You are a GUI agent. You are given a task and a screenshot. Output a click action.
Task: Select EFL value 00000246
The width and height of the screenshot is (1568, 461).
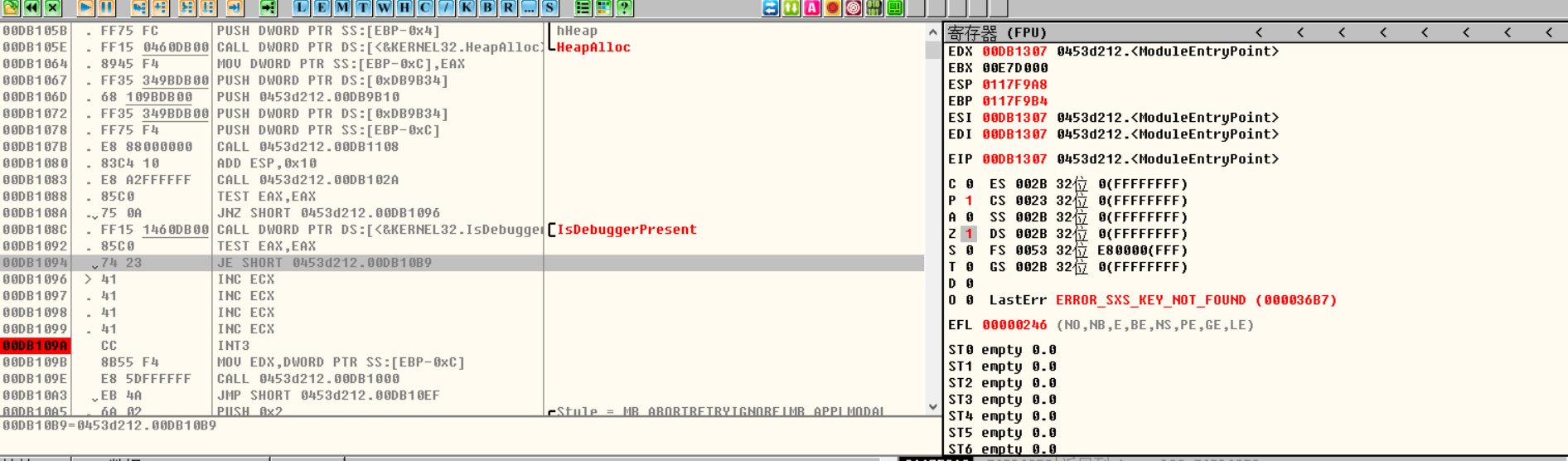(x=1014, y=325)
